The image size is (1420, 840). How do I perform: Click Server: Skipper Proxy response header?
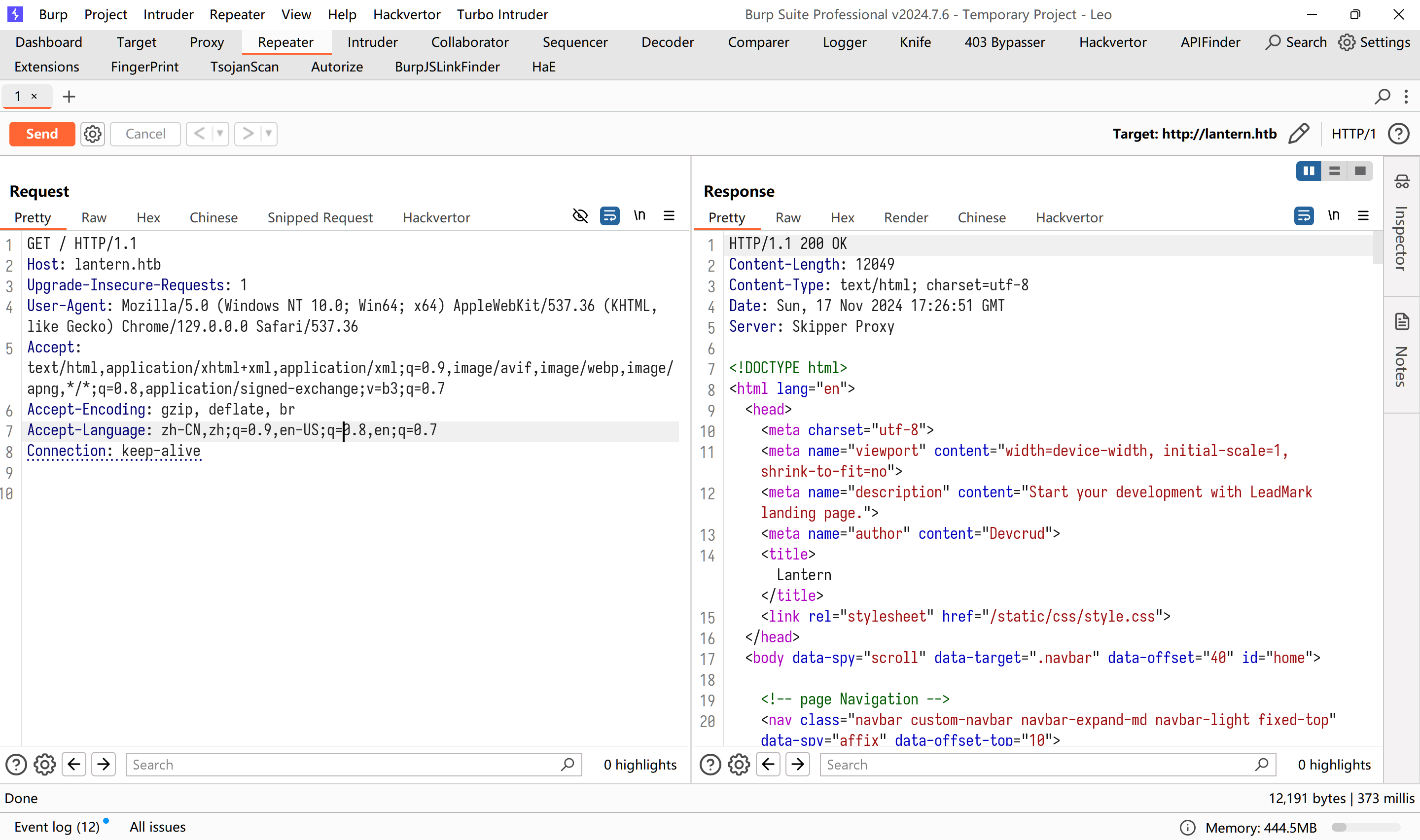point(811,327)
